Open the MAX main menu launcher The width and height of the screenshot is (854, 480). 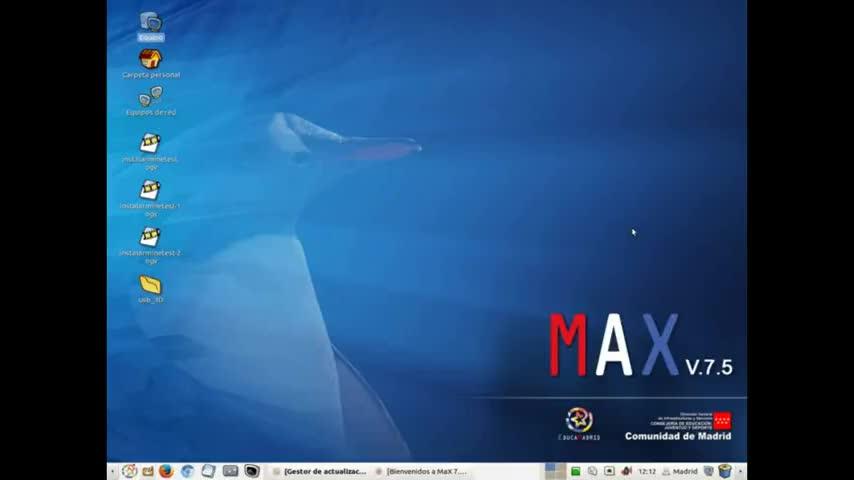click(129, 471)
